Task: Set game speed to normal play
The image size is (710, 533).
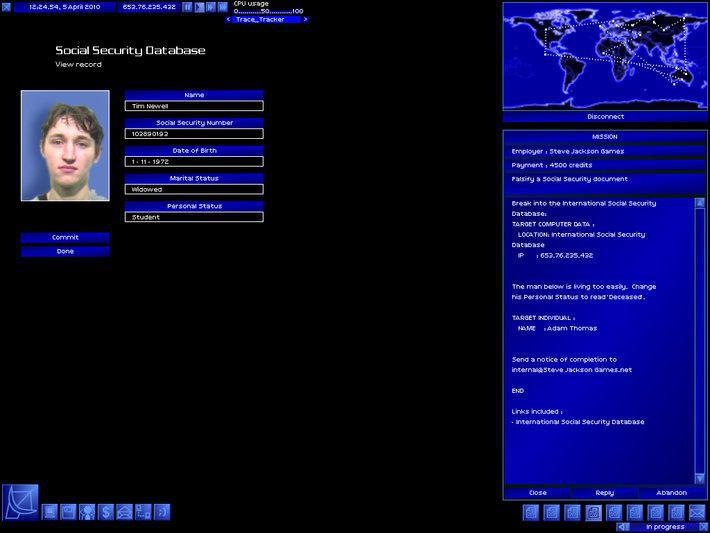Action: click(199, 7)
